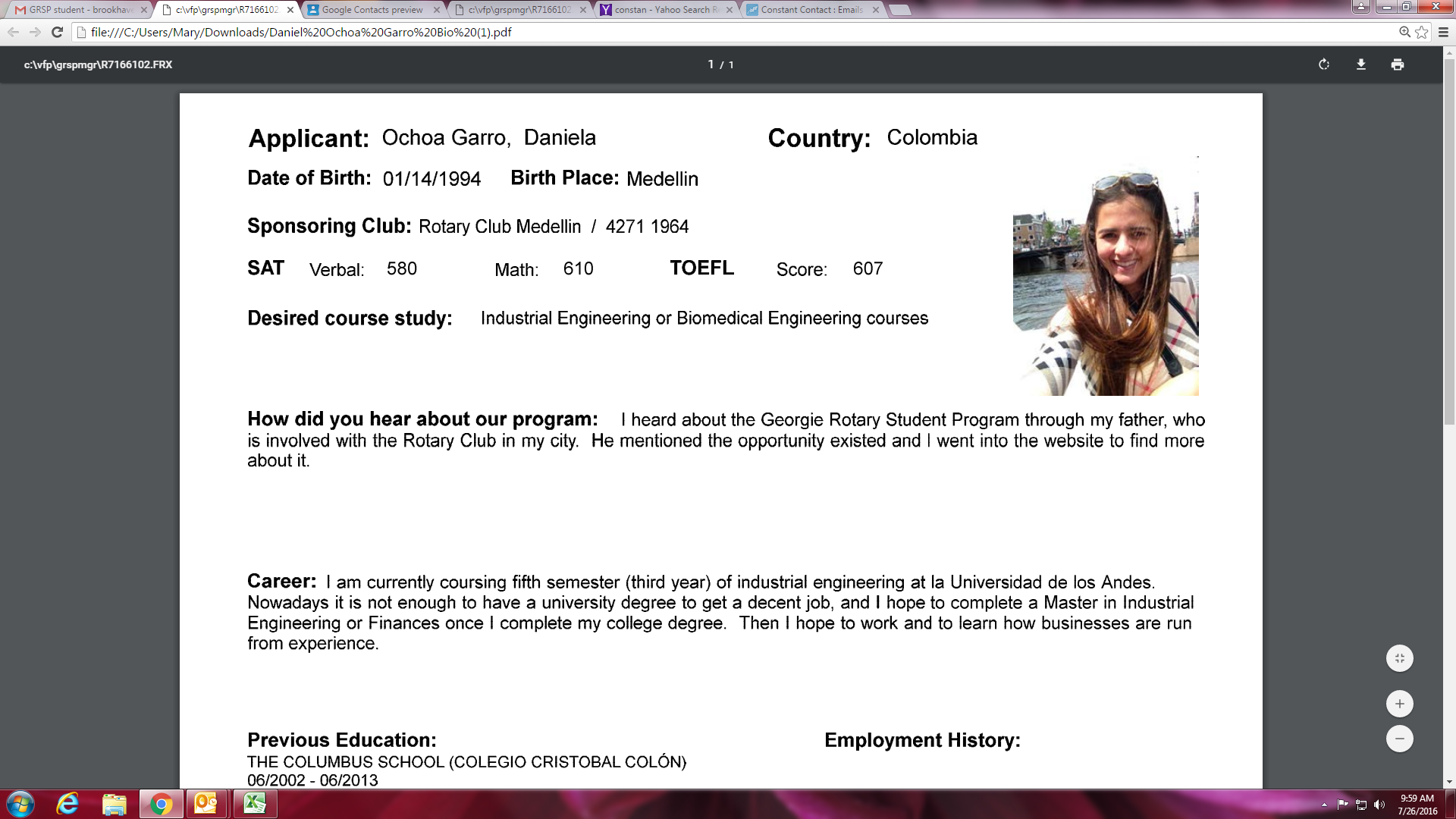Screen dimensions: 1456x819
Task: Click the vertical scrollbar of the PDF viewer
Action: [x=1449, y=243]
